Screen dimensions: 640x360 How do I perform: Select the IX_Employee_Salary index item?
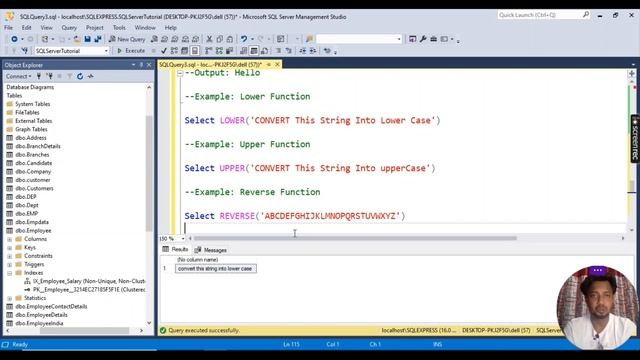(84, 281)
